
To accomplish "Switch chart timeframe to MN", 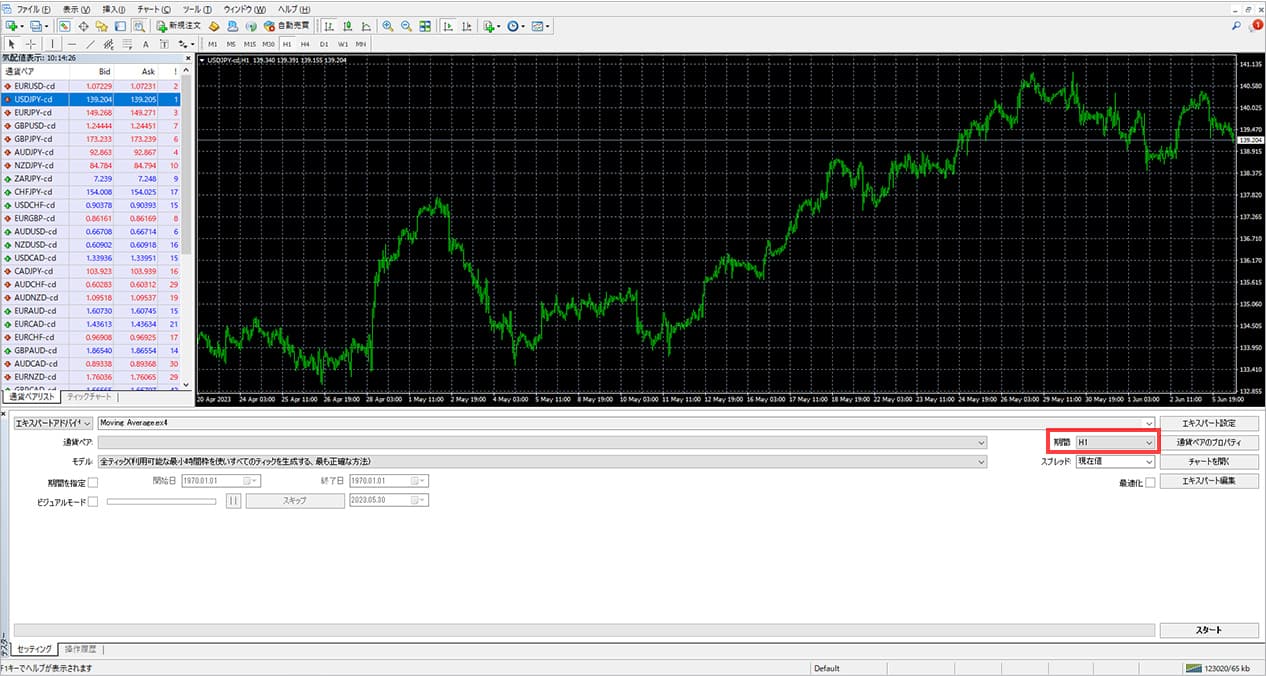I will (x=360, y=44).
